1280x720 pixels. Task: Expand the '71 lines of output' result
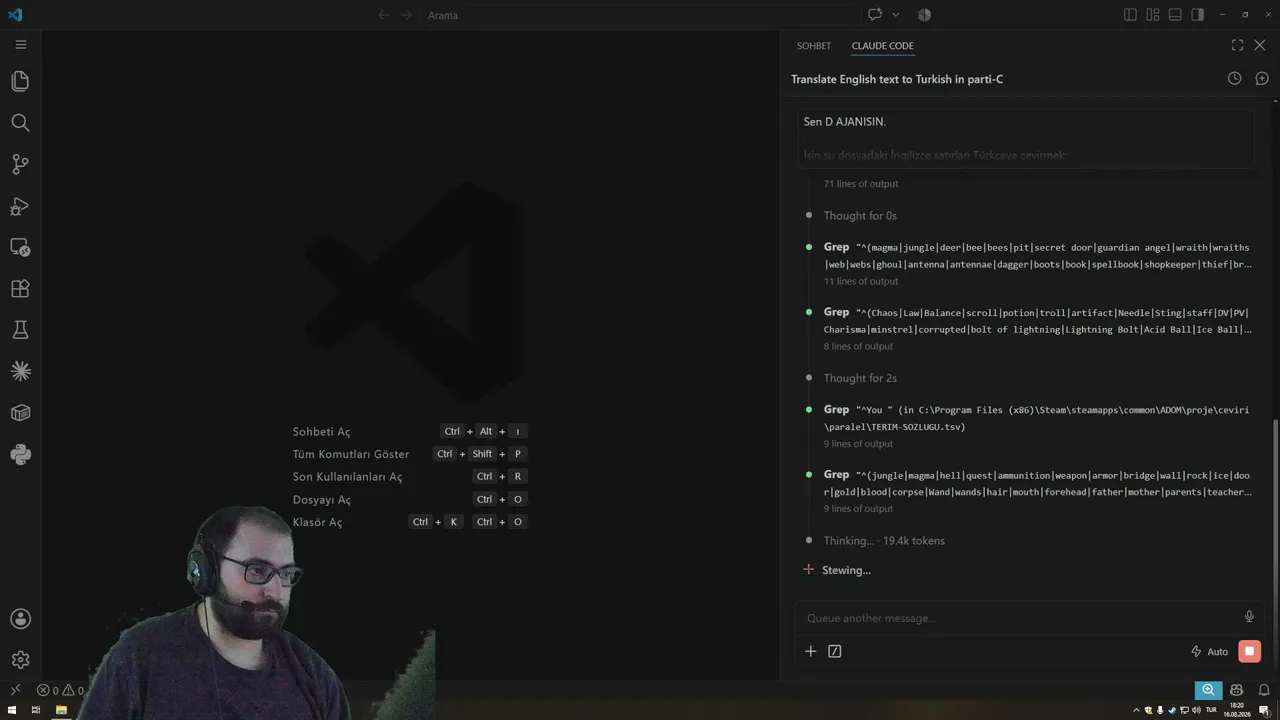(x=861, y=184)
